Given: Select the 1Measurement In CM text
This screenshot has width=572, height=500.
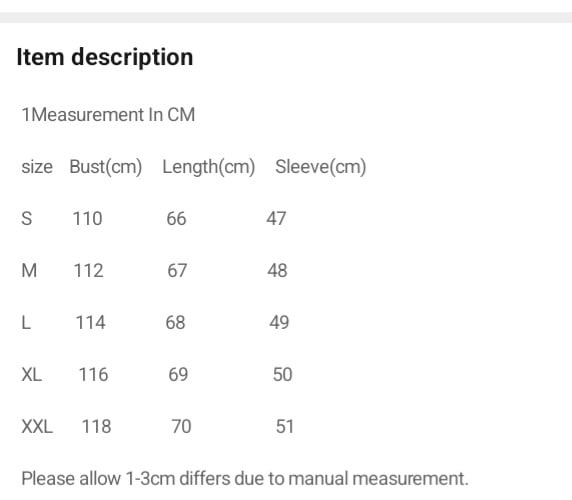Looking at the screenshot, I should pos(108,115).
